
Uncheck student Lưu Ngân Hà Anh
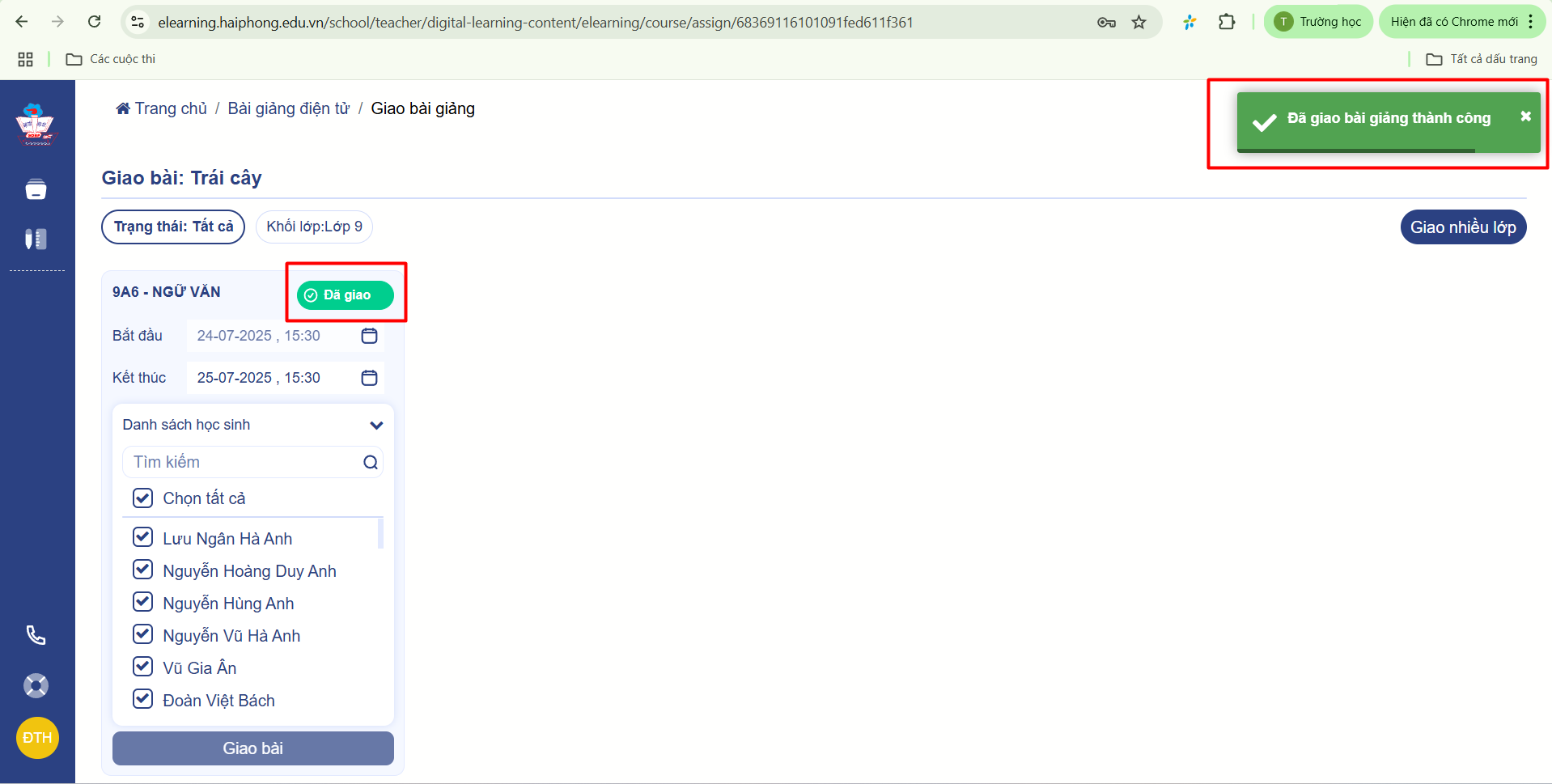coord(143,537)
